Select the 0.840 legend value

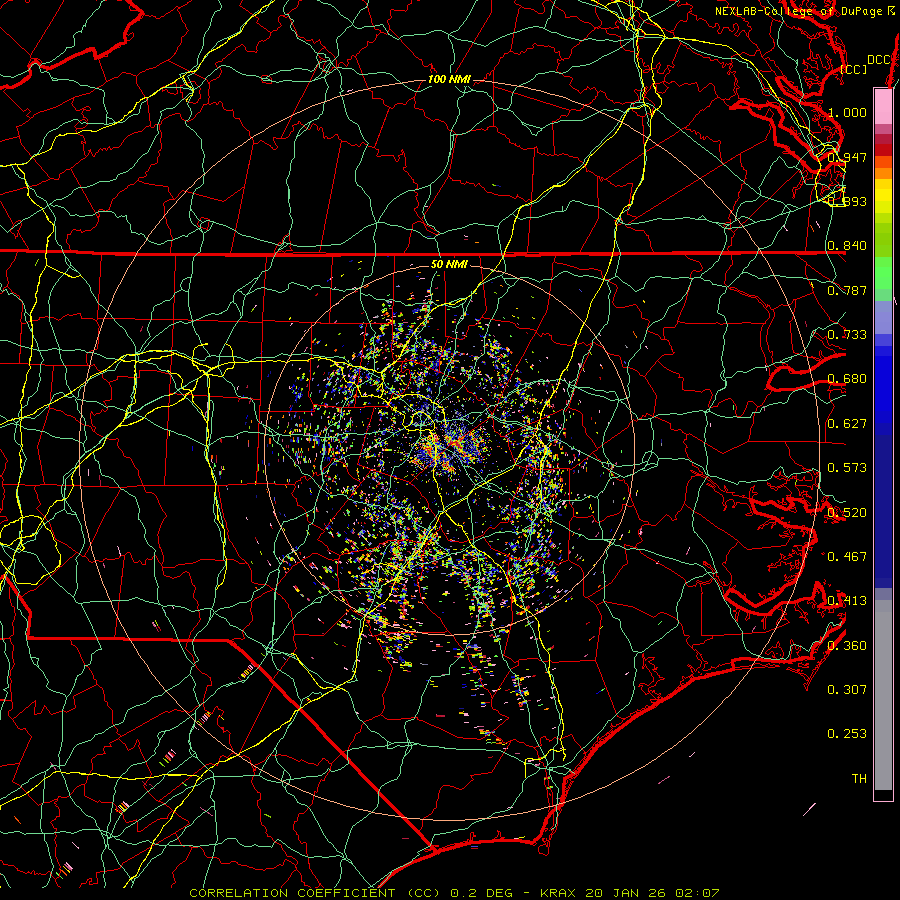click(847, 246)
